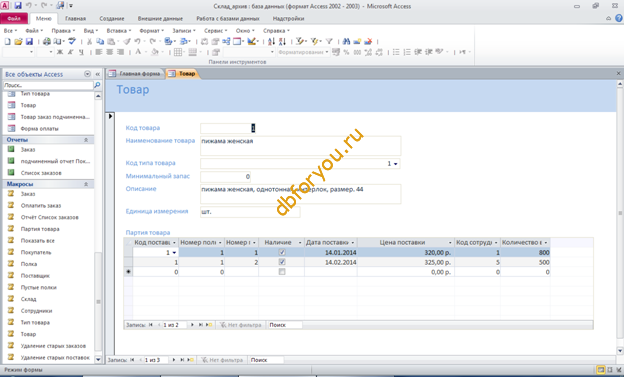Screen dimensions: 624x377
Task: Open the Сервис menu
Action: 216,31
